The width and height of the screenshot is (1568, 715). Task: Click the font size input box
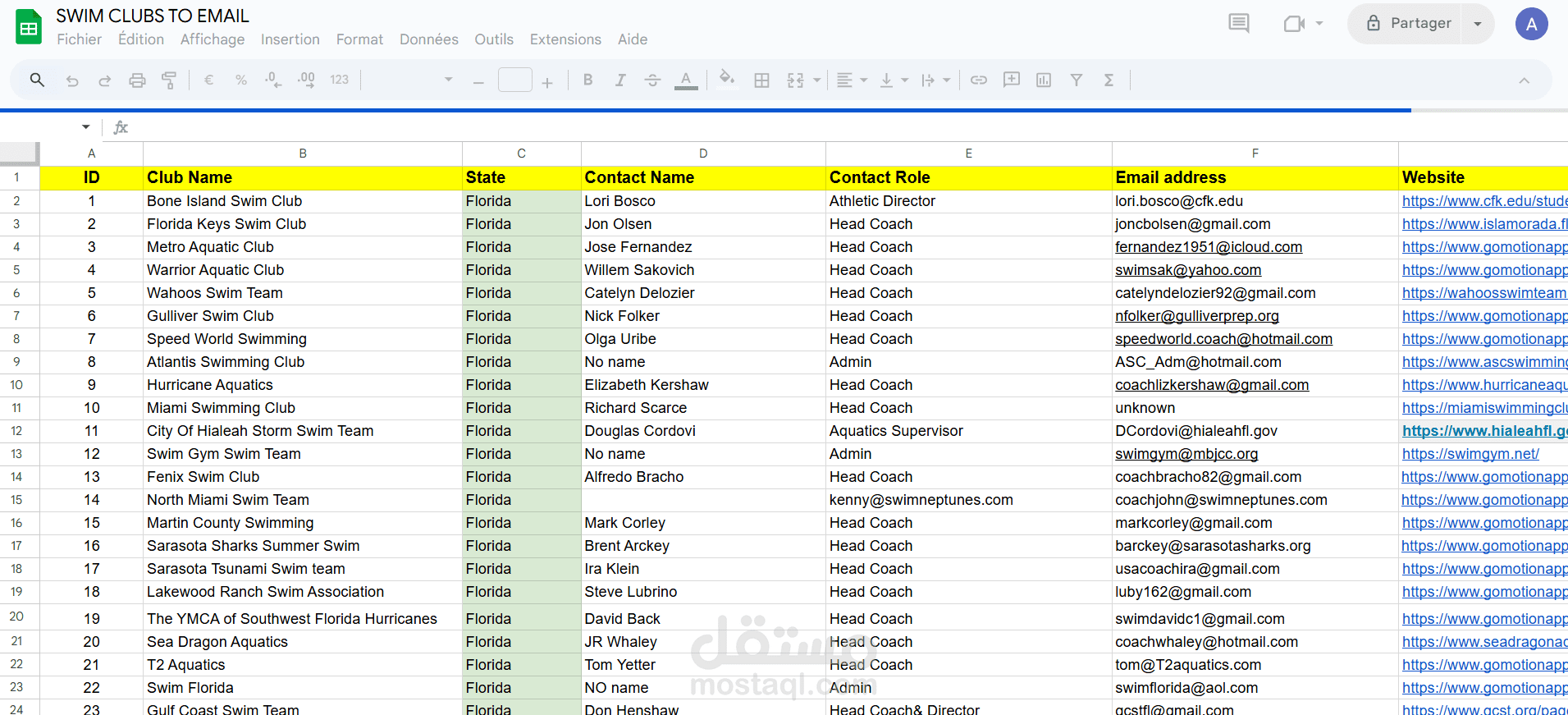pos(515,80)
